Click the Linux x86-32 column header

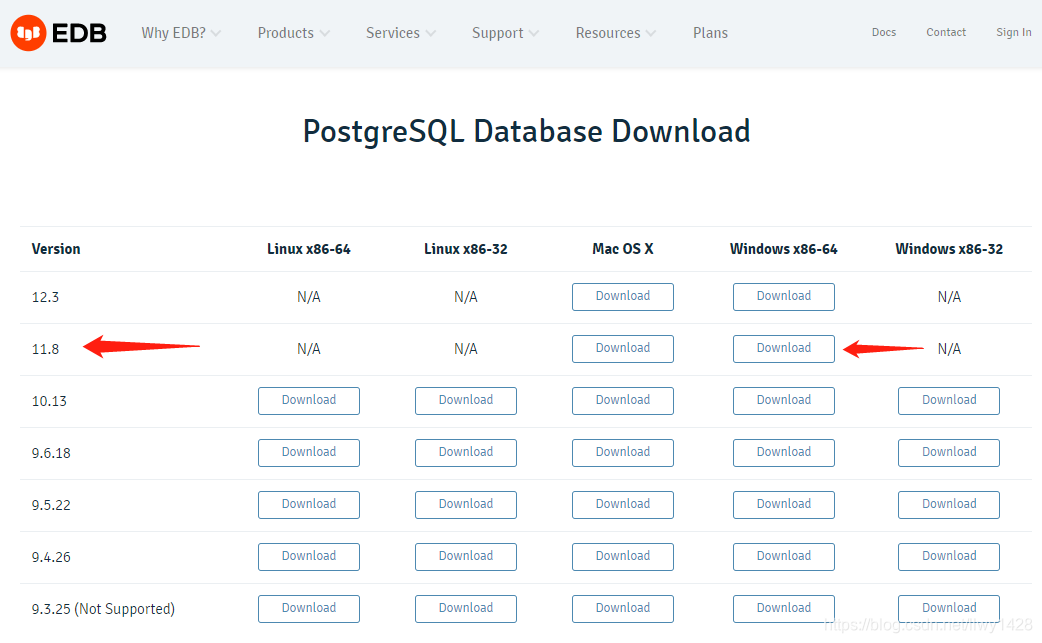pyautogui.click(x=466, y=249)
